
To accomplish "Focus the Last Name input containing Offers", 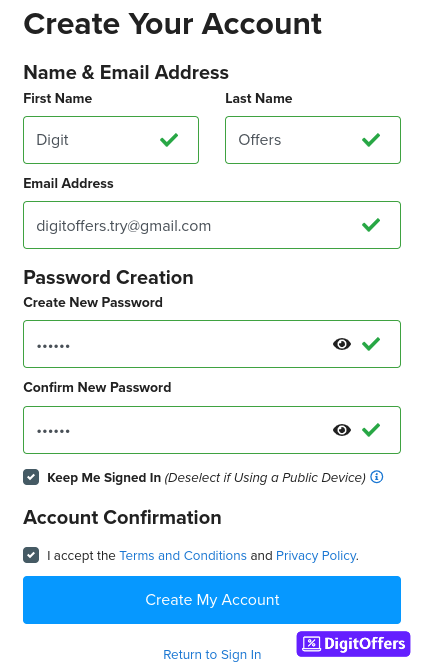I will tap(313, 140).
